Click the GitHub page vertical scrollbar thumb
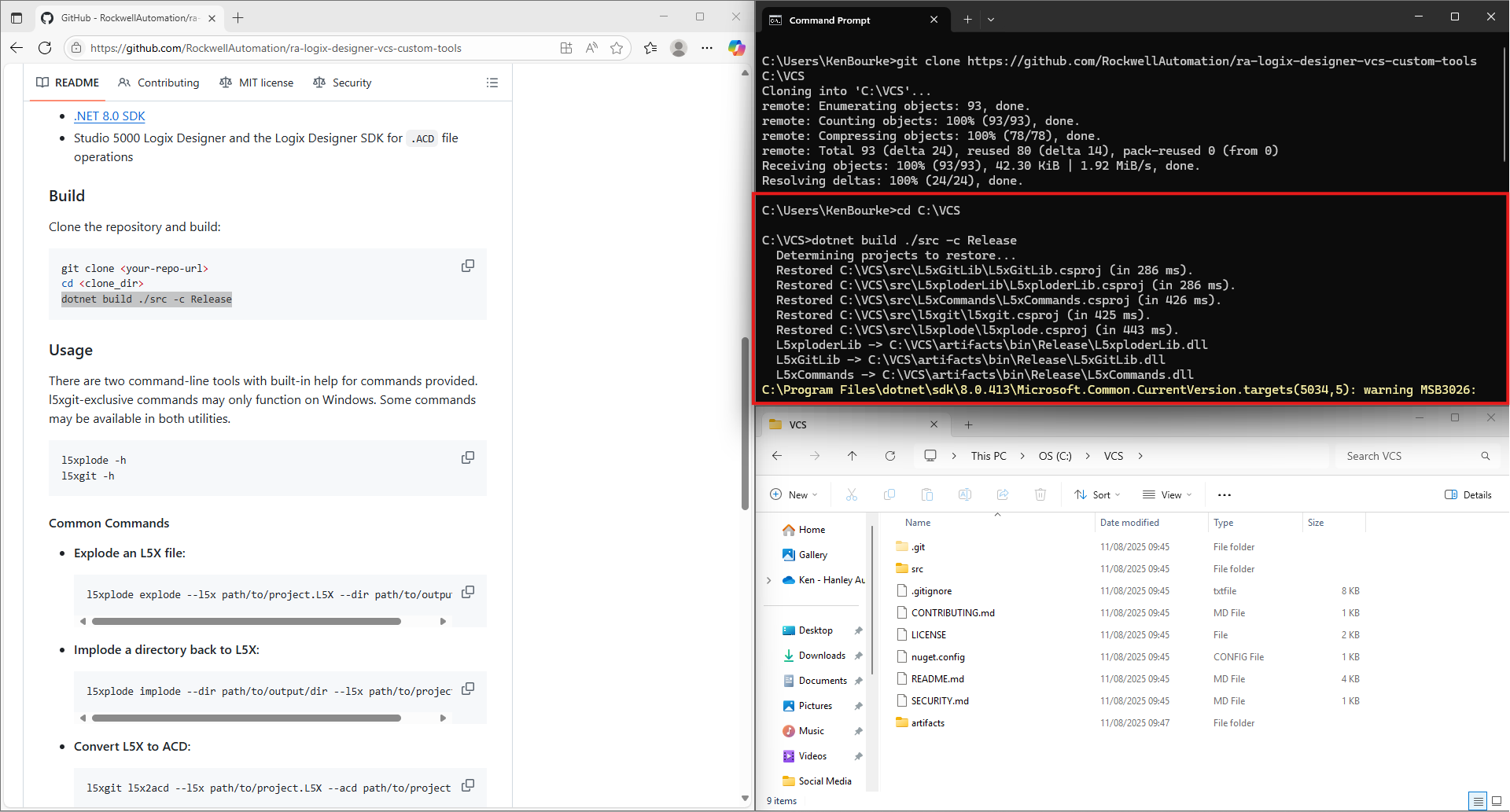Viewport: 1510px width, 812px height. tap(745, 424)
